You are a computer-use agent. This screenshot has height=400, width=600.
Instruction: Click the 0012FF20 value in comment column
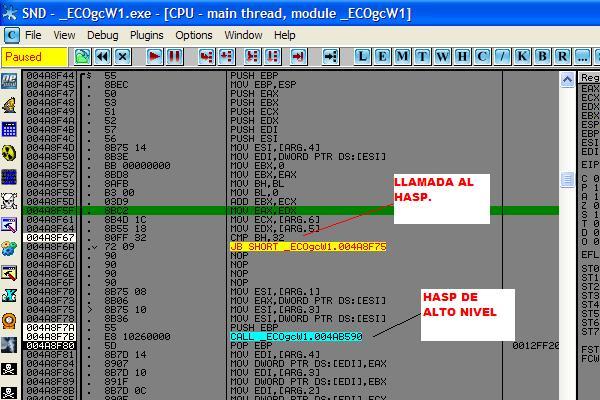pos(536,346)
